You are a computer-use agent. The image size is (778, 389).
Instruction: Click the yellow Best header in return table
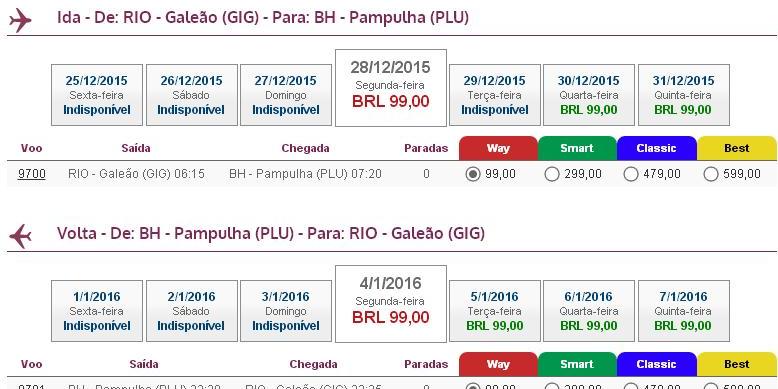point(737,365)
